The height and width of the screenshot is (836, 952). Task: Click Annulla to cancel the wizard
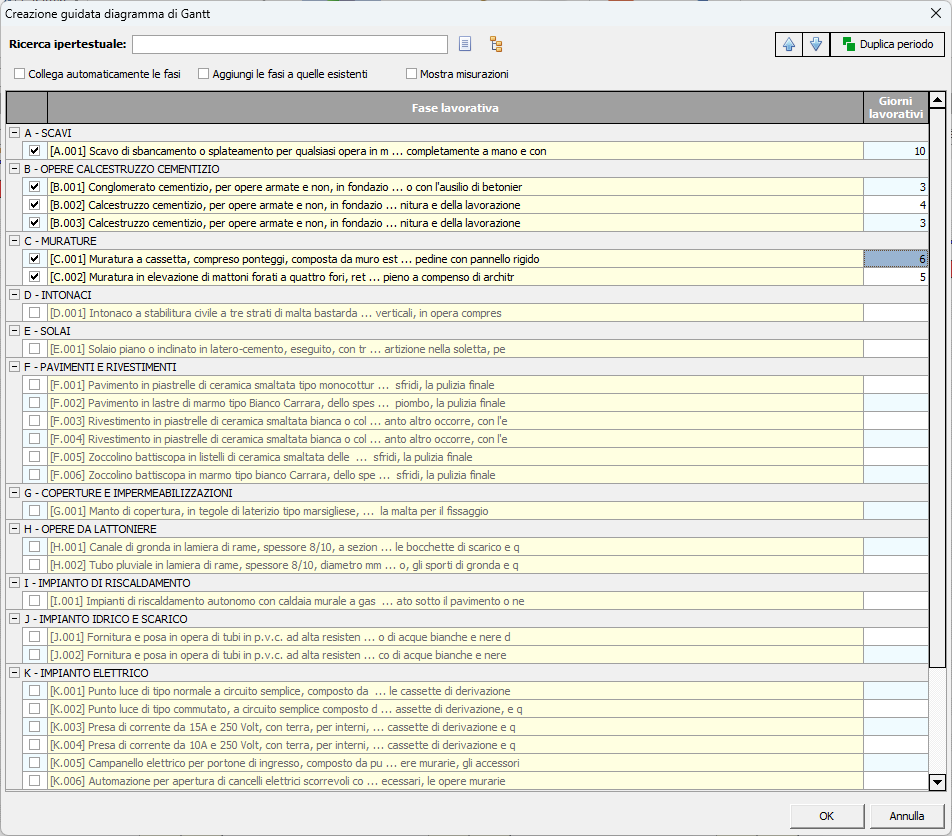[906, 816]
